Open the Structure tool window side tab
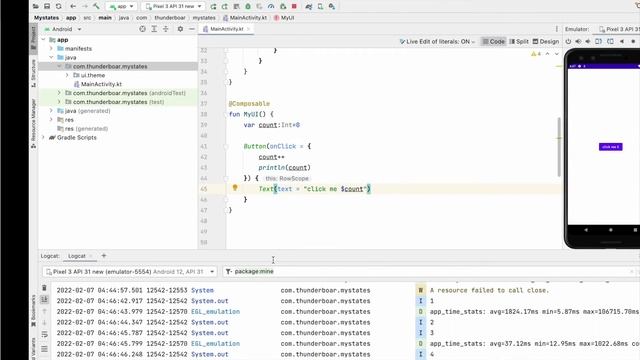 click(33, 73)
